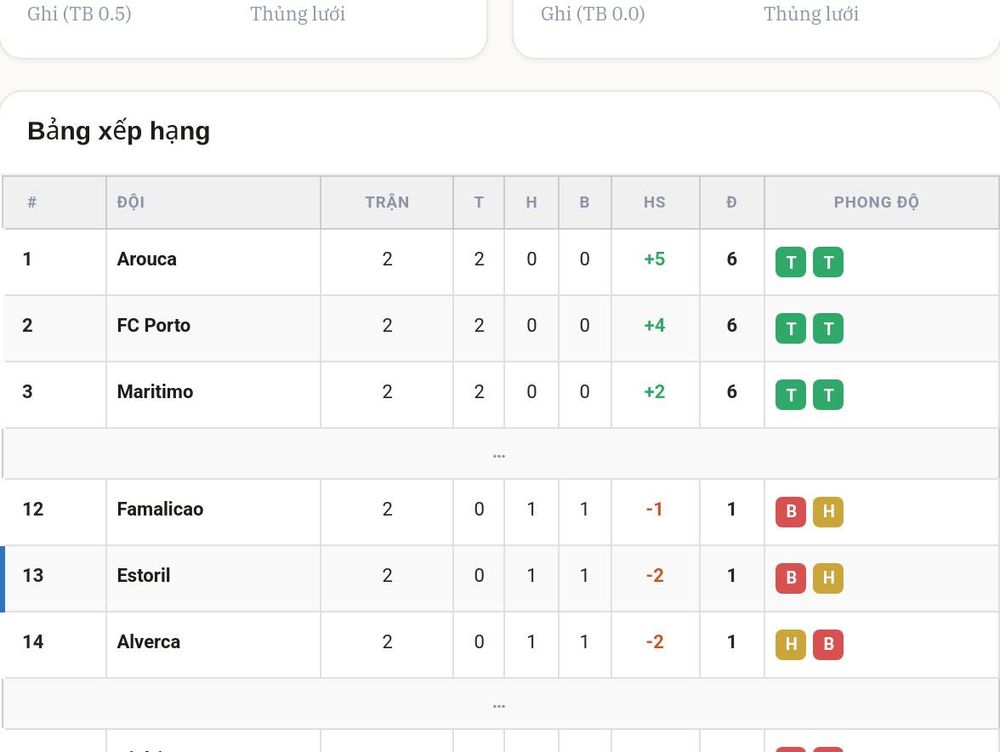Expand hidden rows between Maritimo and Famalicao
The width and height of the screenshot is (1000, 752).
[x=500, y=454]
